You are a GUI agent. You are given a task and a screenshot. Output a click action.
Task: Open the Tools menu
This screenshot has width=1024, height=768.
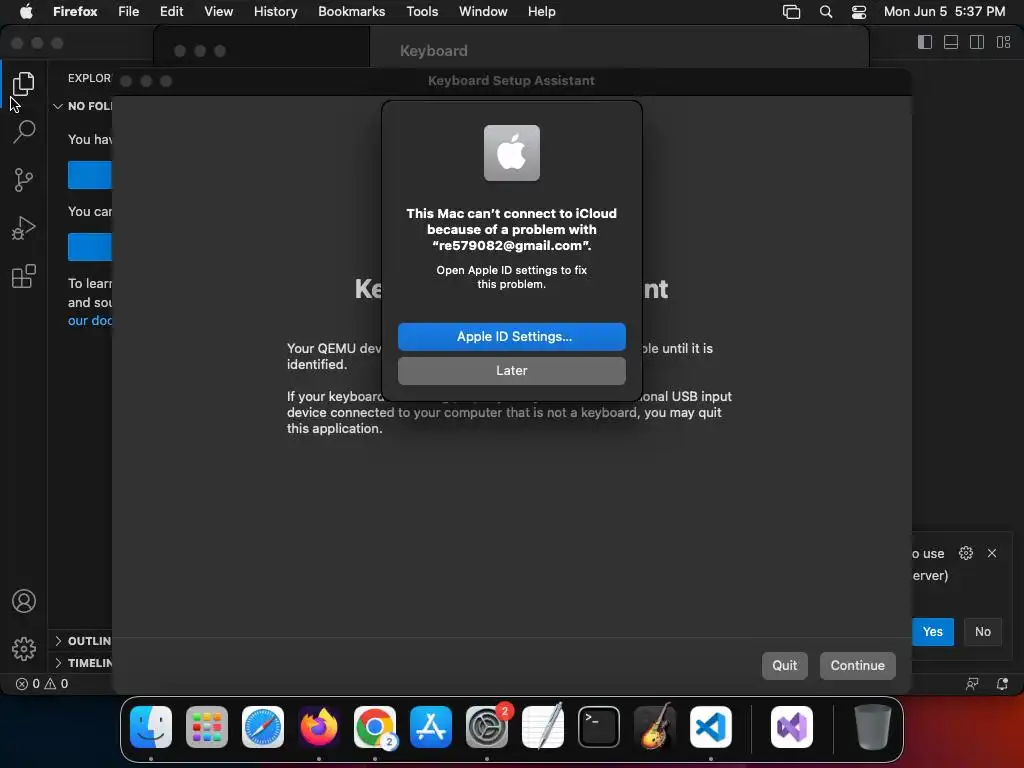click(x=422, y=11)
